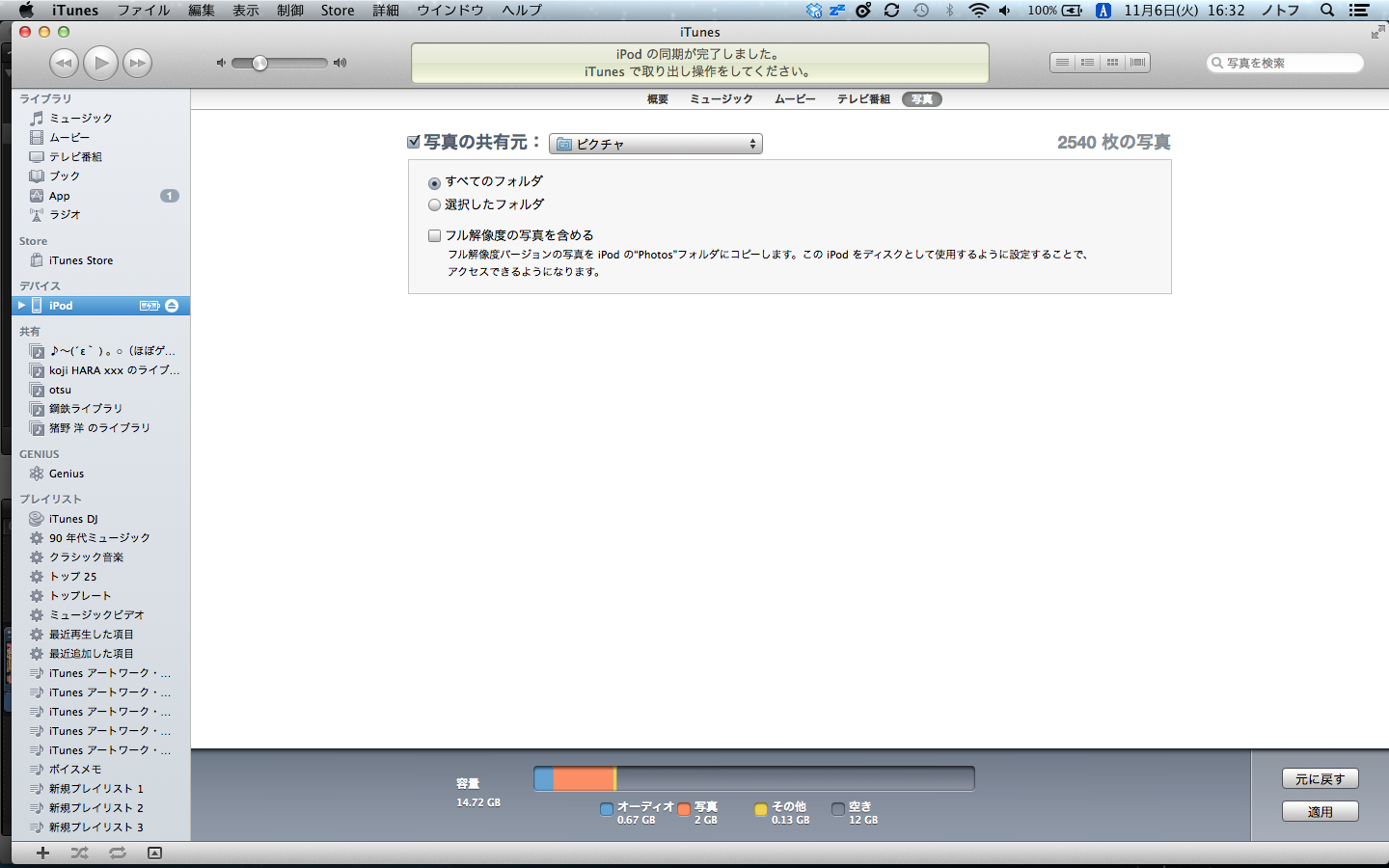The height and width of the screenshot is (868, 1389).
Task: Eject the iPod device
Action: click(172, 306)
